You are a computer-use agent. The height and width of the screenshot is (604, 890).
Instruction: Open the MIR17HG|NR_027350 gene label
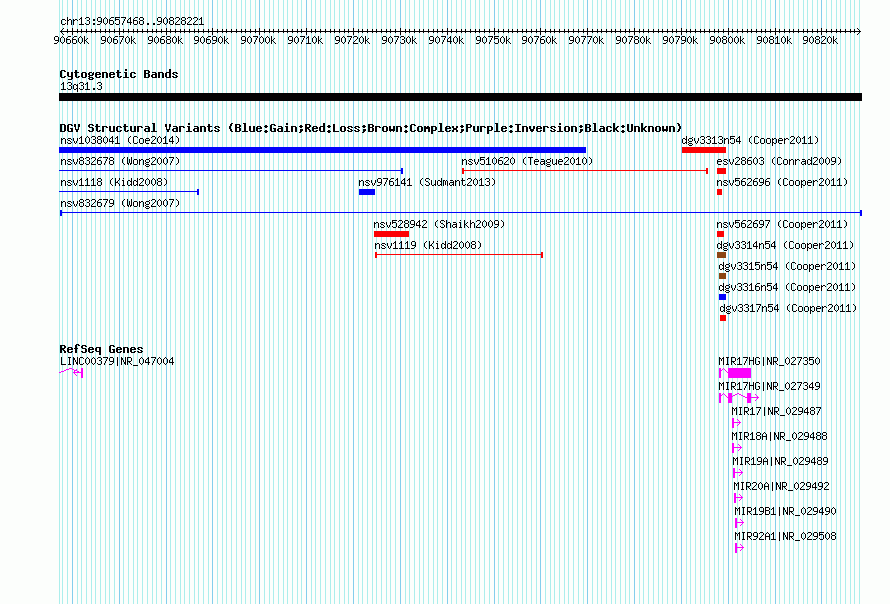click(769, 361)
